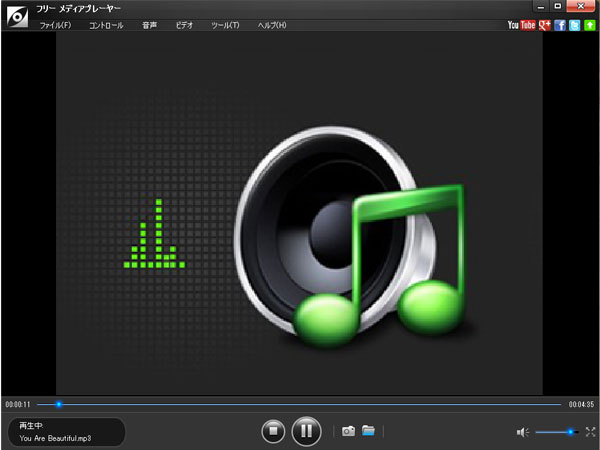This screenshot has height=450, width=600.
Task: Open the snapshot folder icon
Action: (x=368, y=431)
